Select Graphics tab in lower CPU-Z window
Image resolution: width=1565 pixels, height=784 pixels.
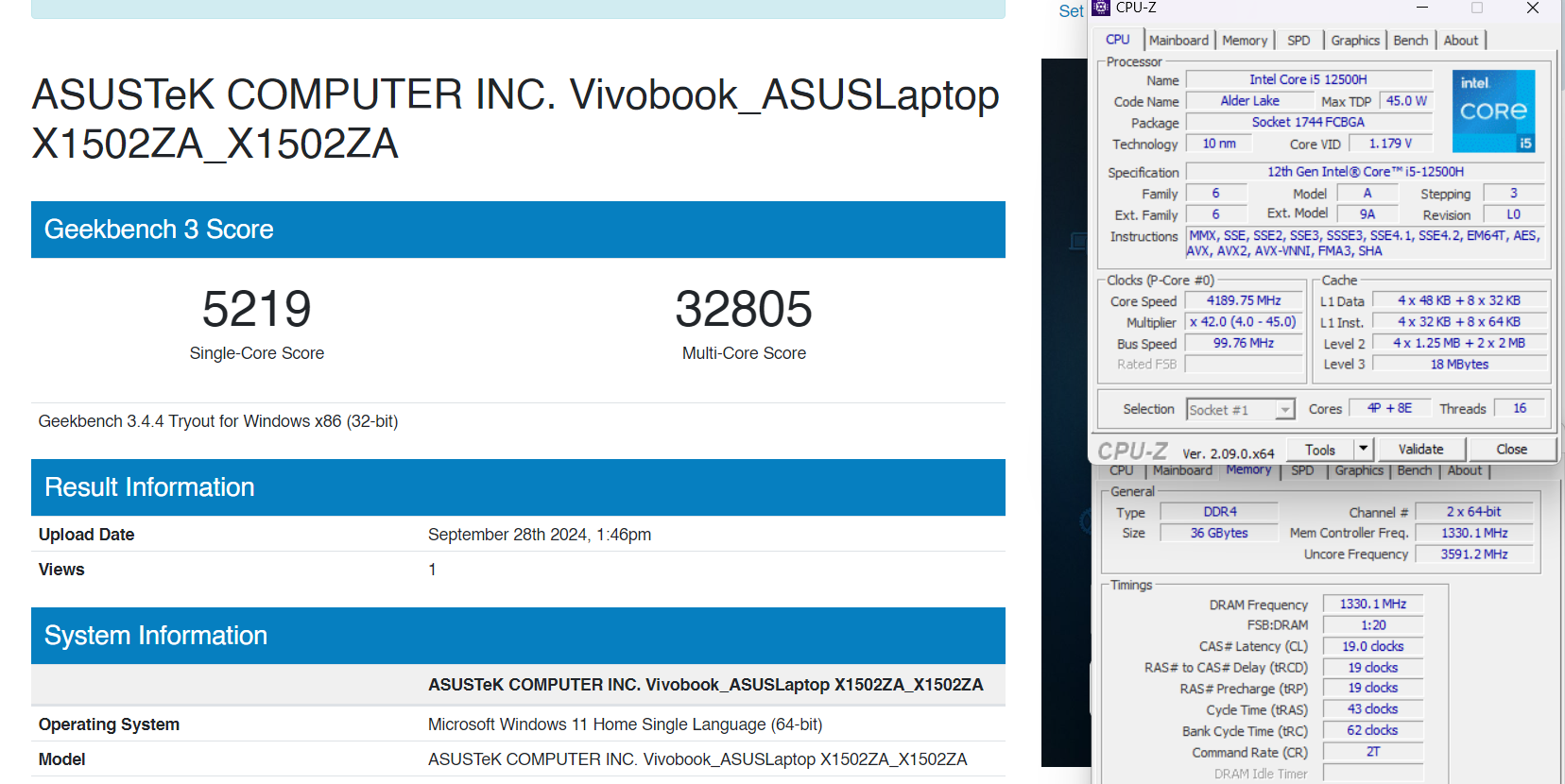(x=1359, y=470)
